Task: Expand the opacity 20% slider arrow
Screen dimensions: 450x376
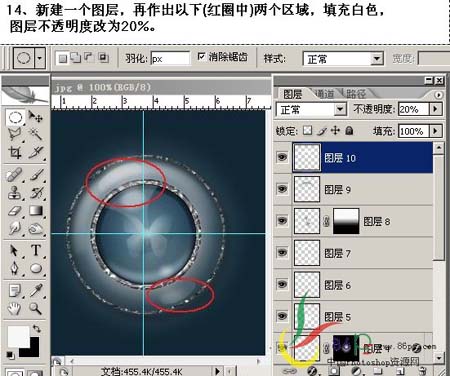Action: pyautogui.click(x=435, y=109)
